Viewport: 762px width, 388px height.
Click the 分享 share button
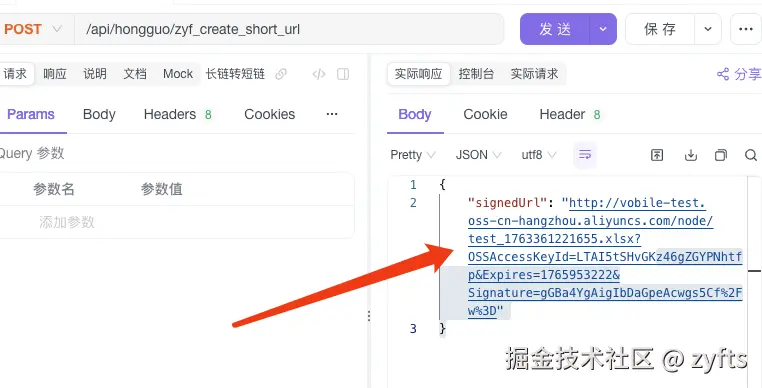(x=739, y=74)
